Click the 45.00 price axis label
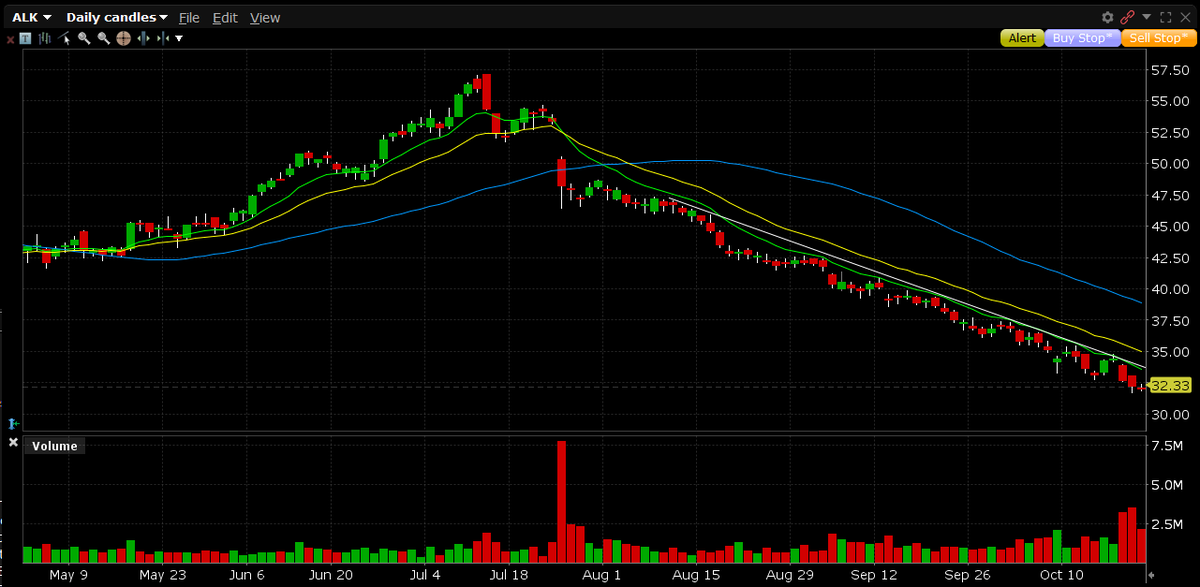The height and width of the screenshot is (587, 1200). [x=1170, y=226]
